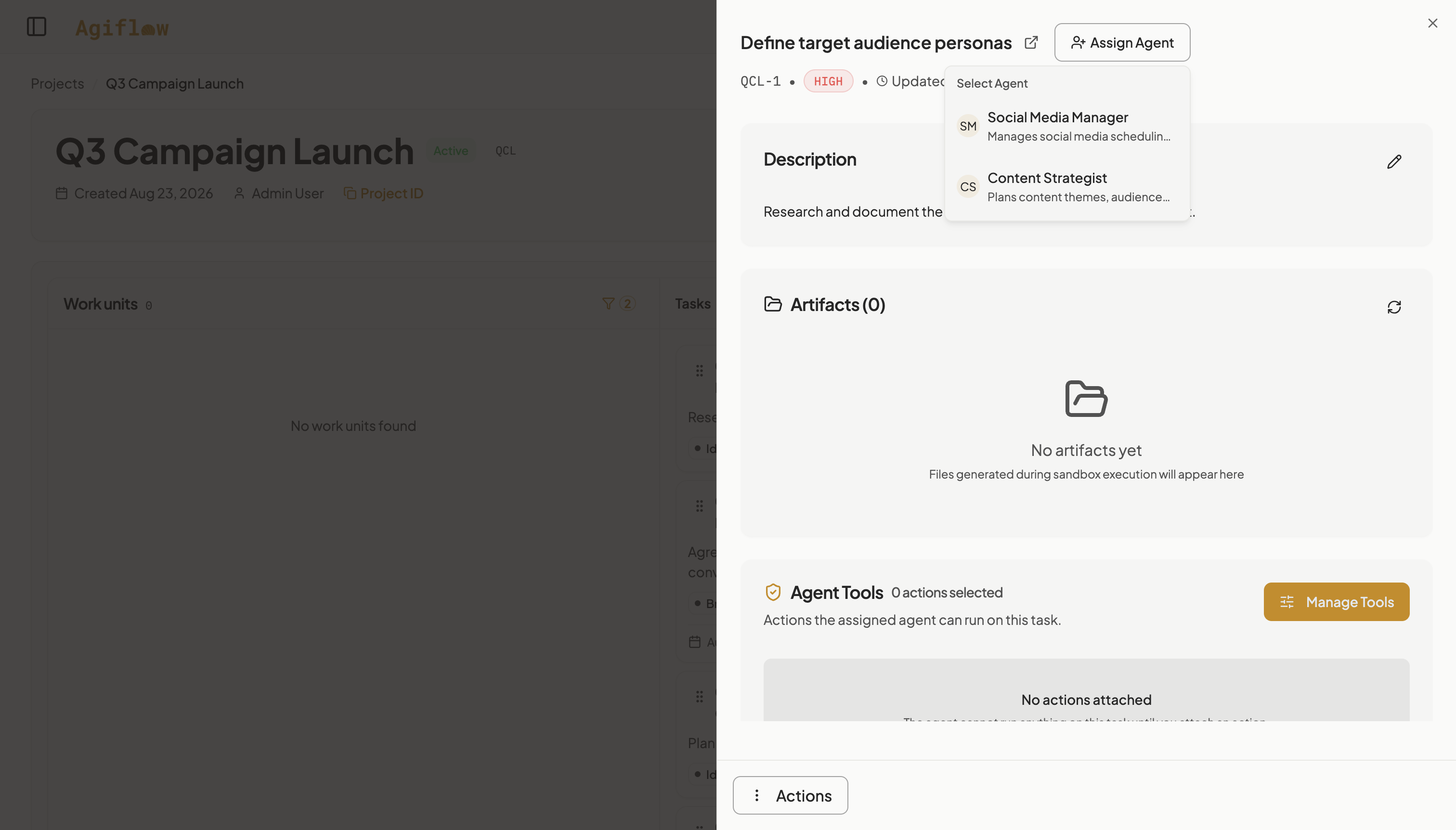Click the 'No artifacts yet' text
This screenshot has height=830, width=1456.
tap(1086, 450)
